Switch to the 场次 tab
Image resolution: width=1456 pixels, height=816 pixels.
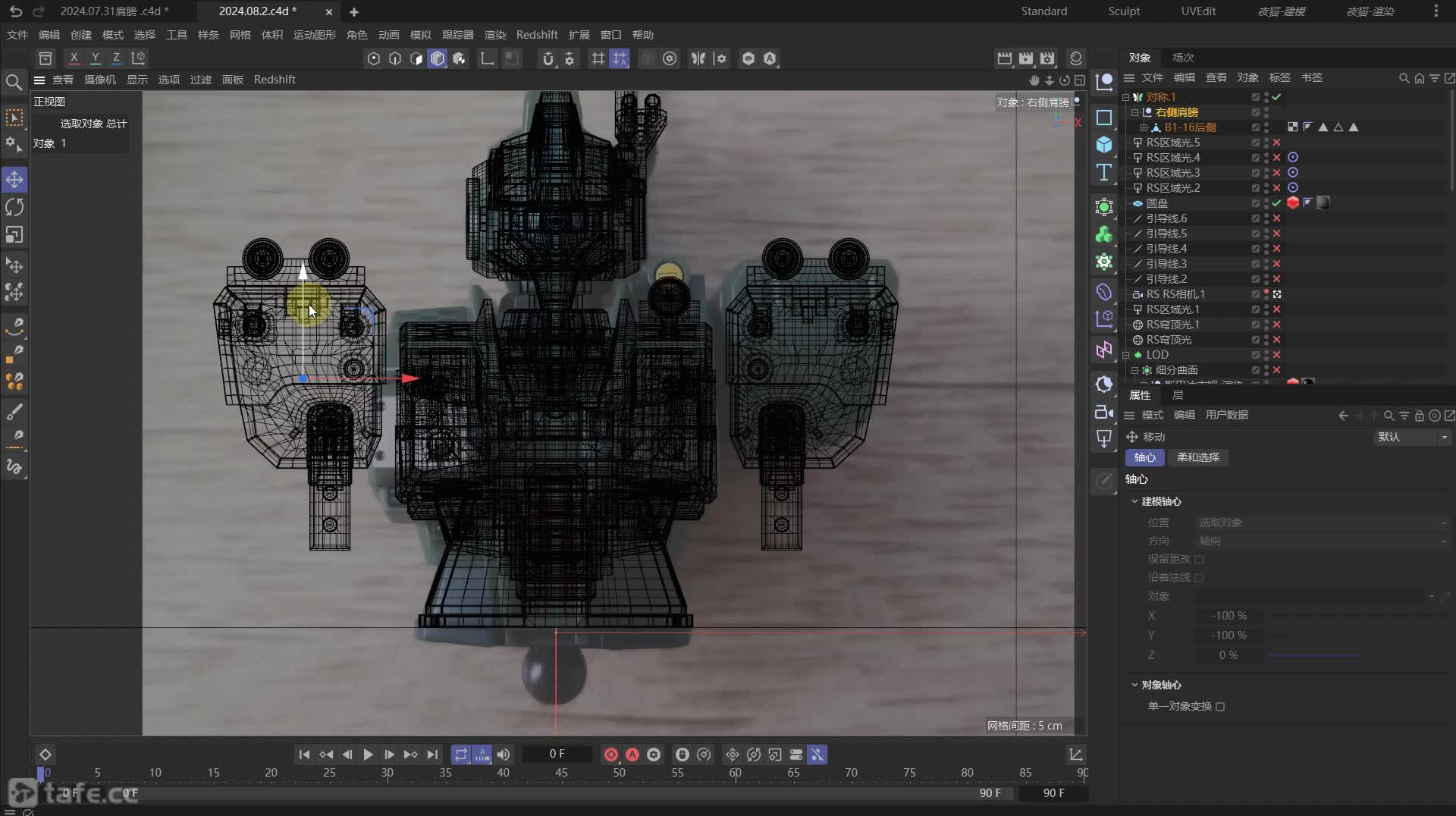coord(1183,58)
